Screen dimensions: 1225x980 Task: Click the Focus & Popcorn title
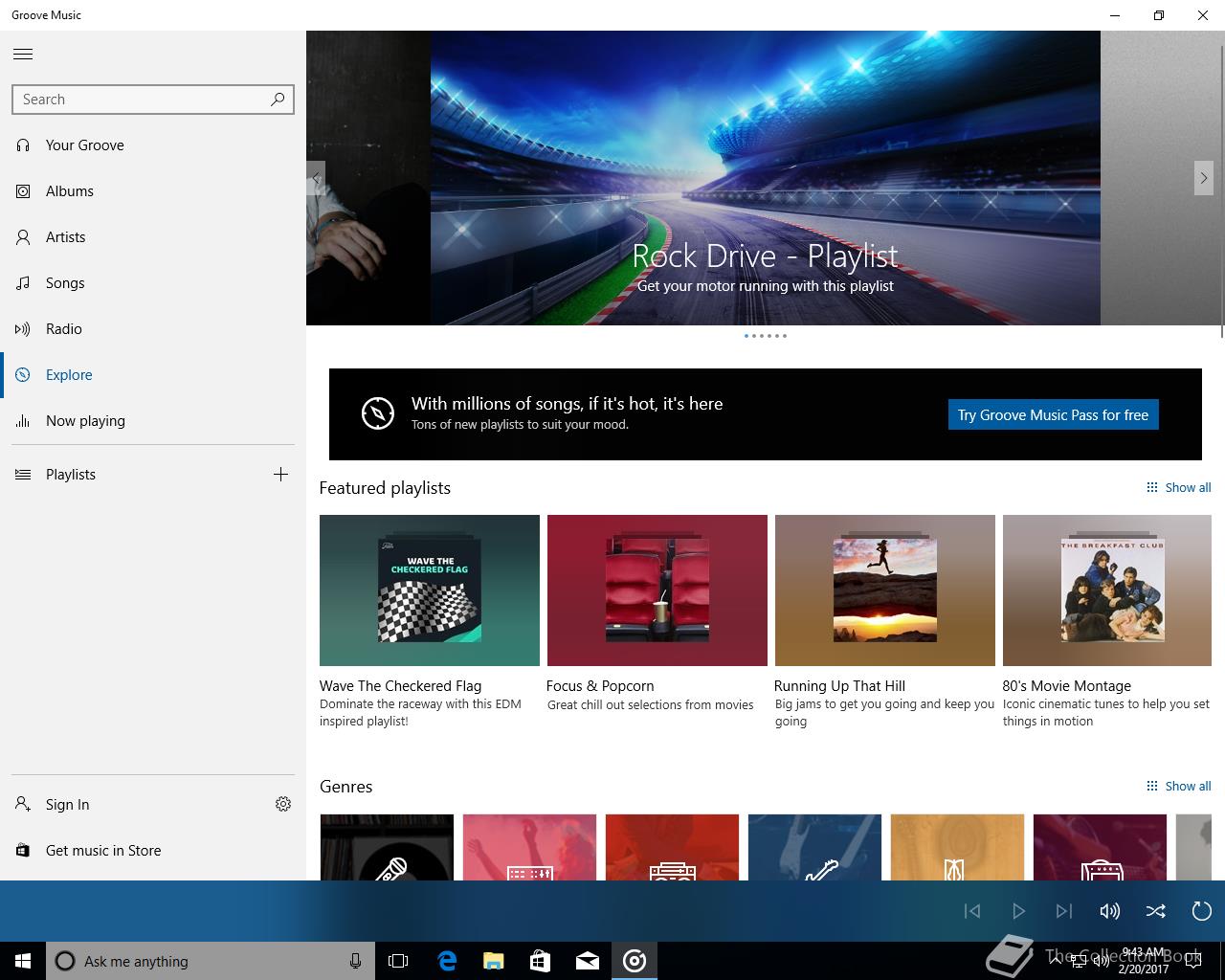click(x=600, y=686)
